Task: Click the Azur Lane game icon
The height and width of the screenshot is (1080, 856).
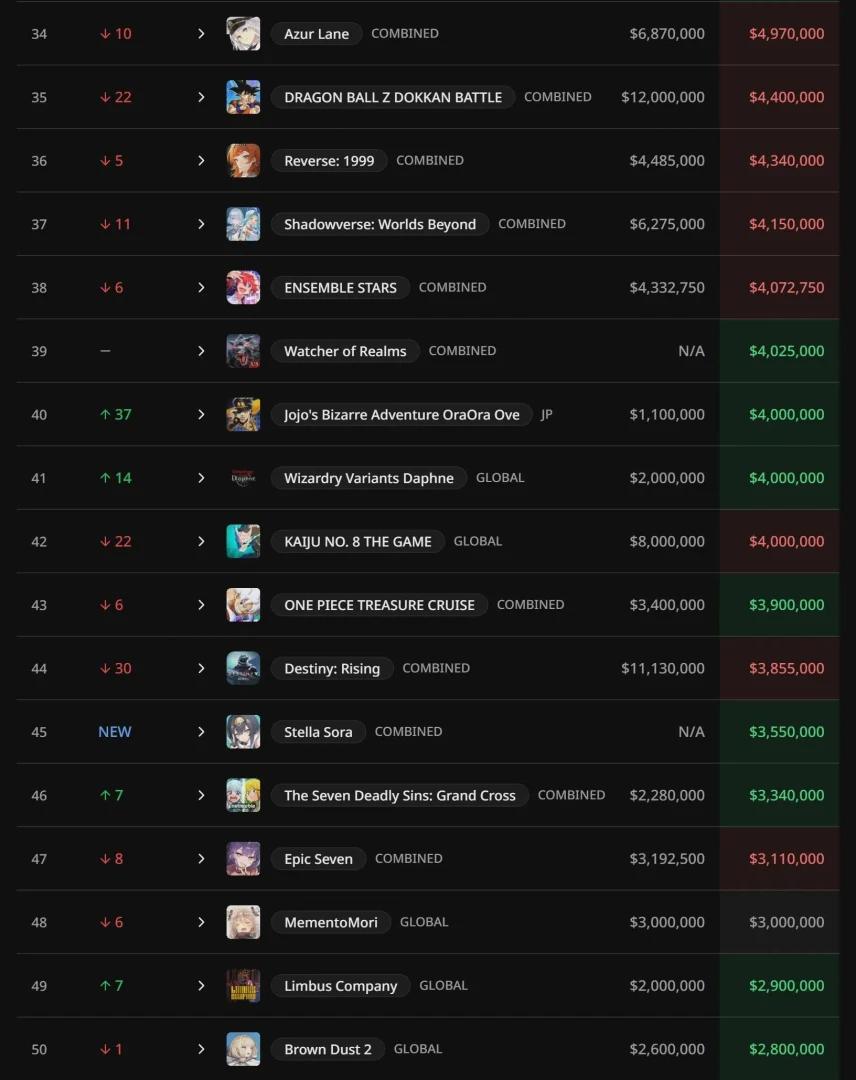Action: pos(243,34)
